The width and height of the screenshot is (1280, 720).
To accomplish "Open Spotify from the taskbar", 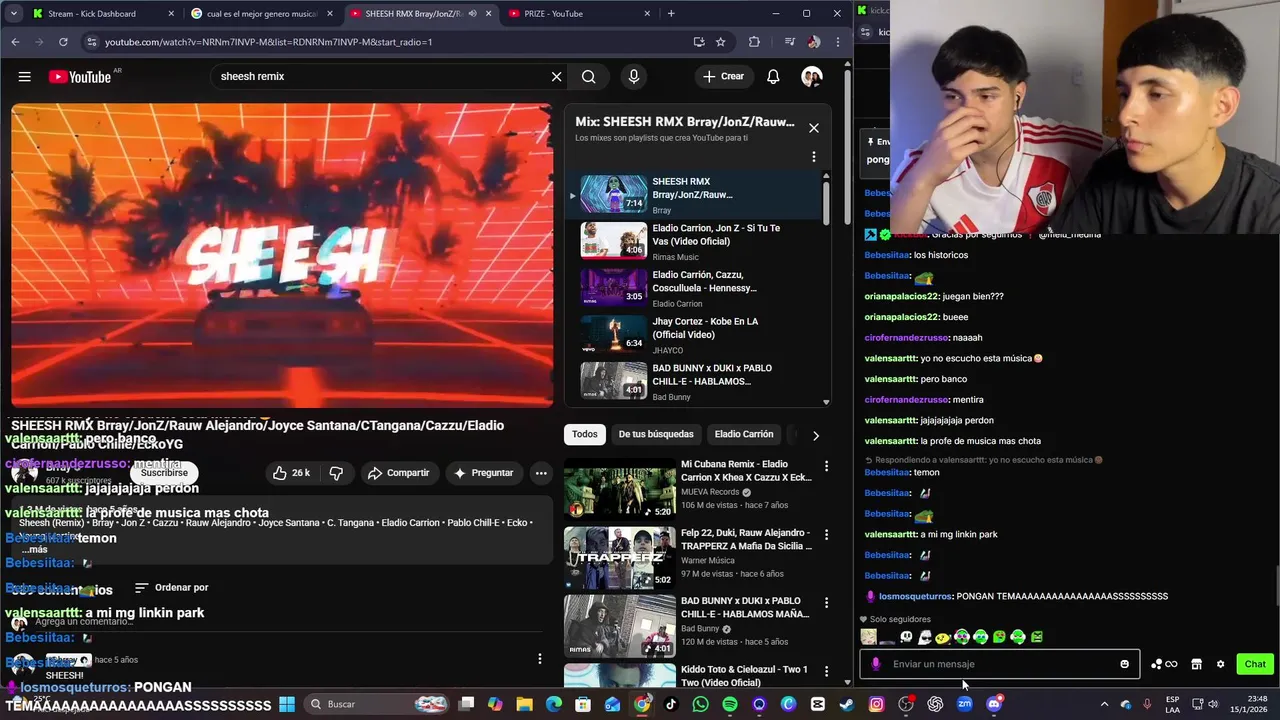I will click(x=730, y=704).
